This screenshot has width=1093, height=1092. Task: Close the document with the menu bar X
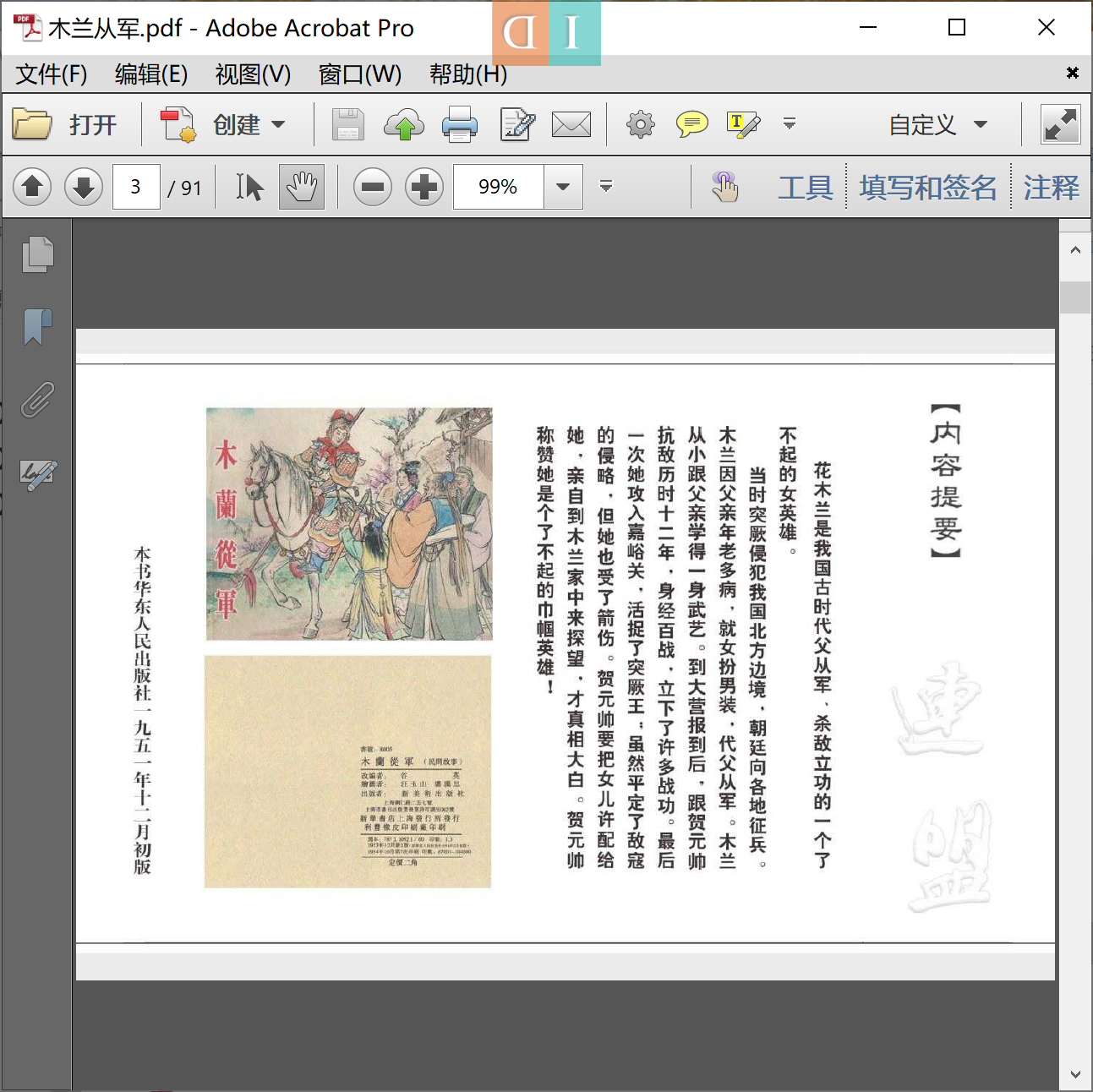point(1072,73)
